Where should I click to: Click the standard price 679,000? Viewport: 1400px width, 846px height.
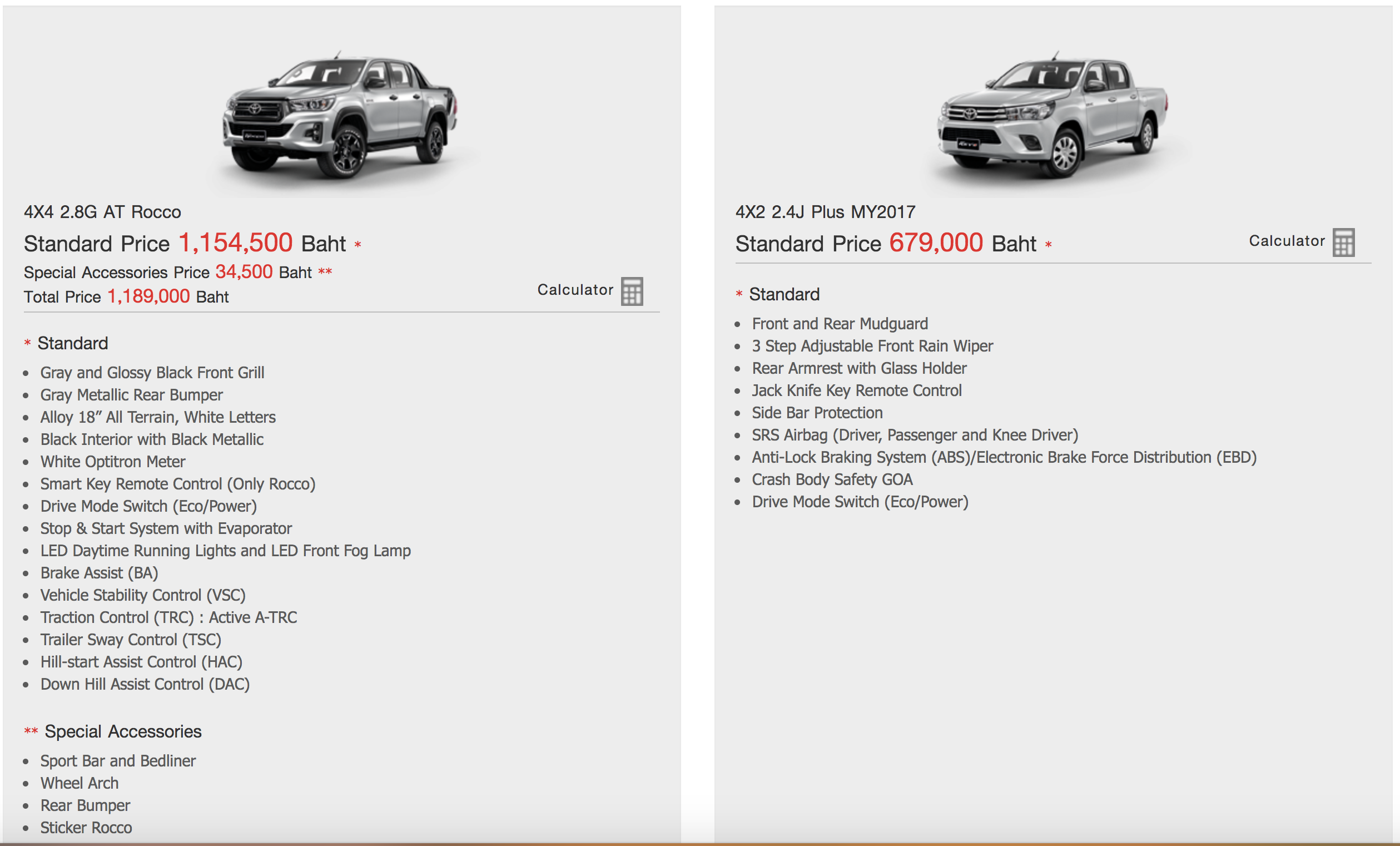point(936,243)
